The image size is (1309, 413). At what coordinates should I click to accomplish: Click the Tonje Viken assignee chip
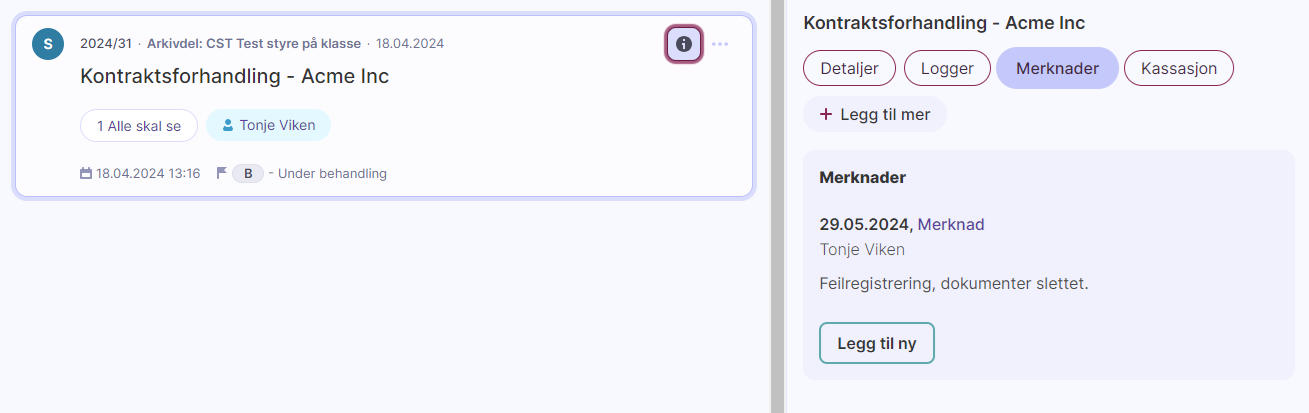pos(268,126)
